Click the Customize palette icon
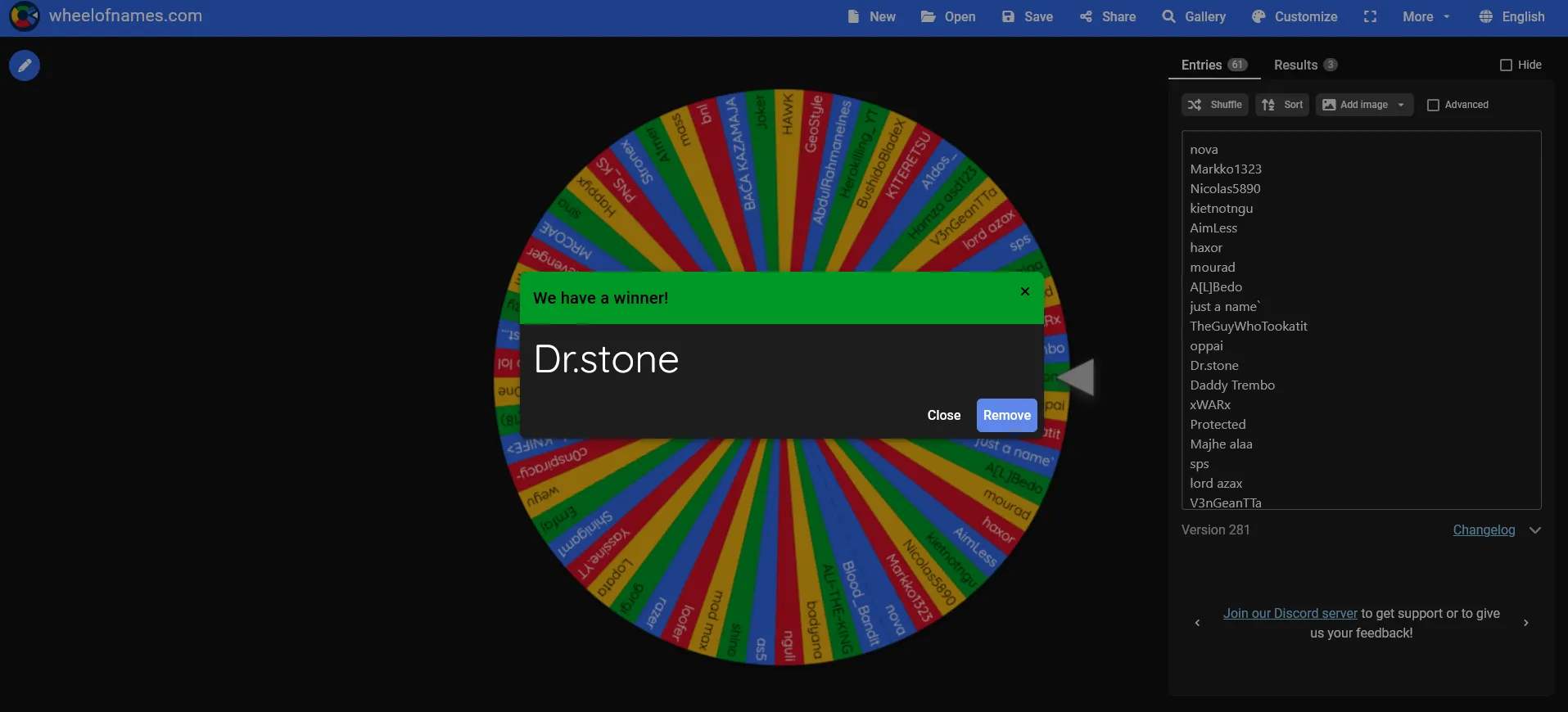The height and width of the screenshot is (712, 1568). tap(1258, 16)
